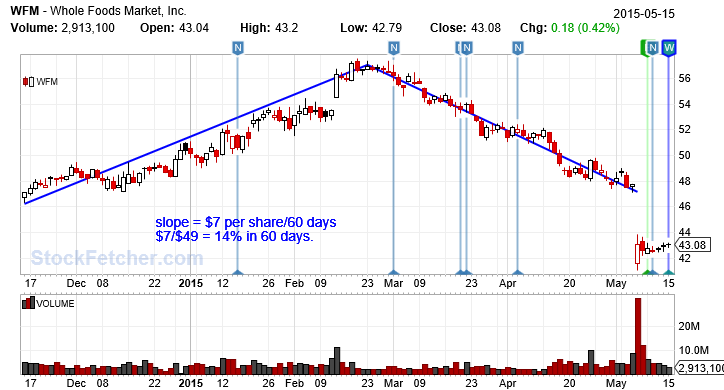Click the bottom axis triangle under the March 2 marker
The image size is (724, 390).
(393, 272)
